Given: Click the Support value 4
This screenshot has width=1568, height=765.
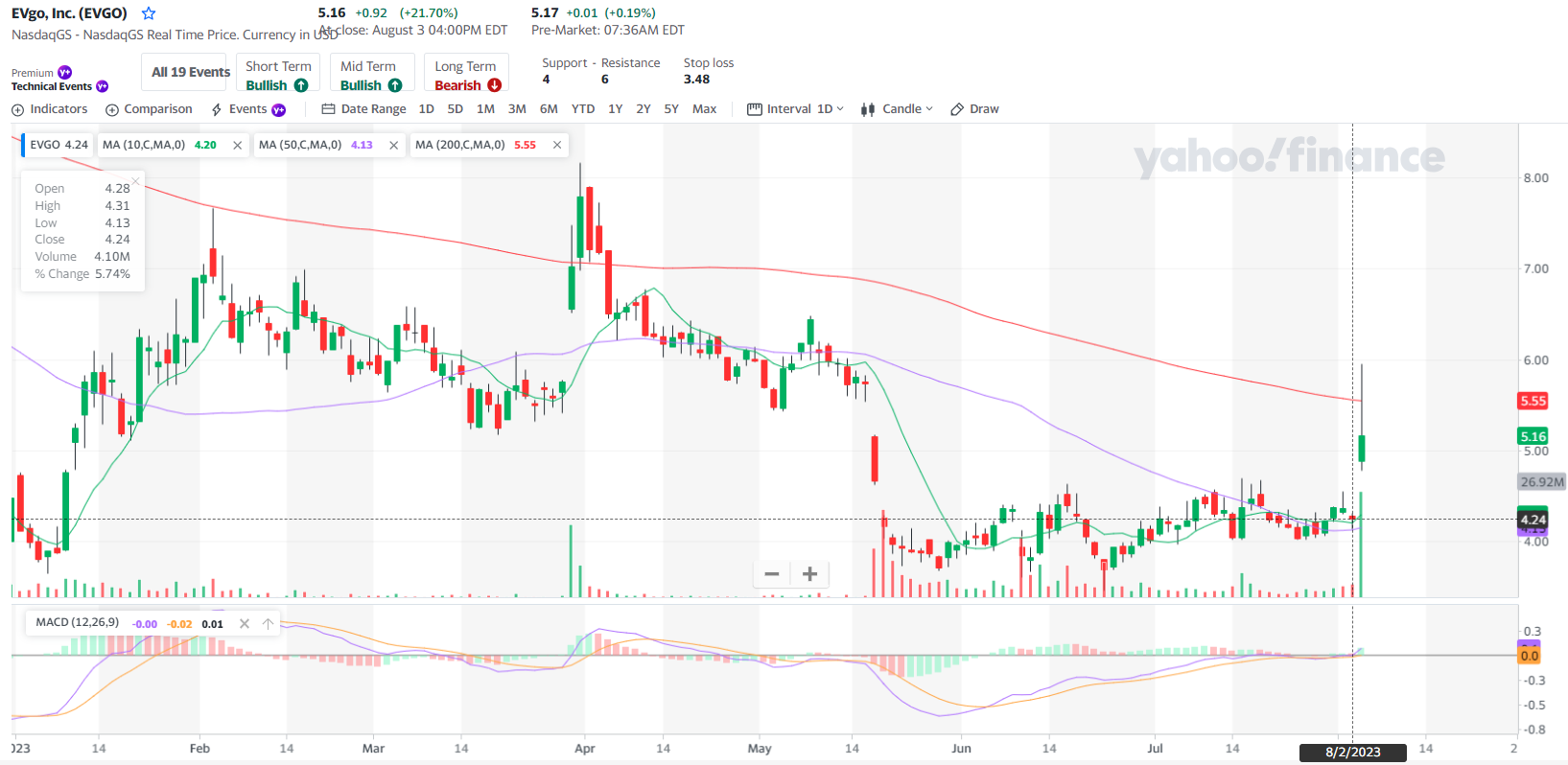Looking at the screenshot, I should (547, 80).
